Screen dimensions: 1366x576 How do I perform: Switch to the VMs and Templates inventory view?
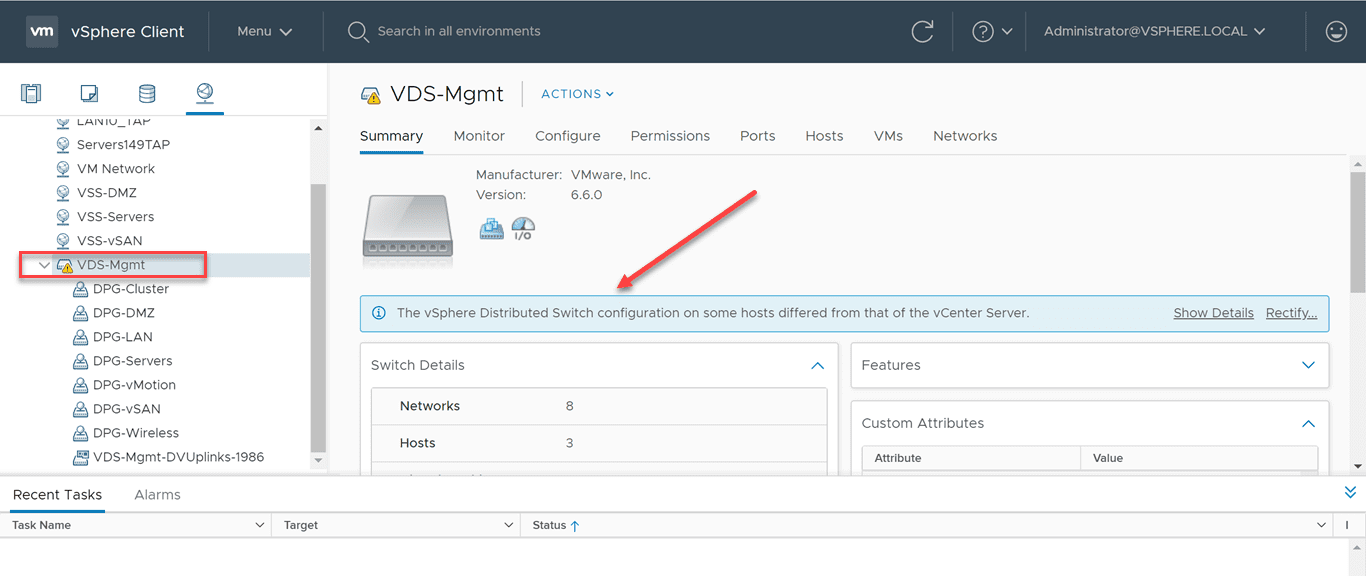pos(89,93)
